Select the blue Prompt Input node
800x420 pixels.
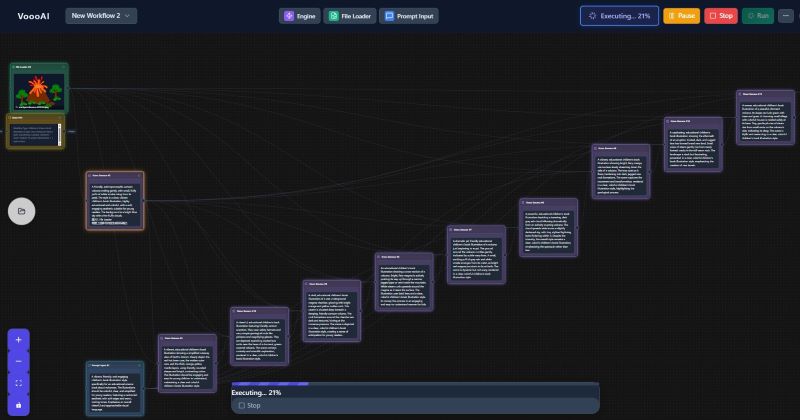point(115,389)
